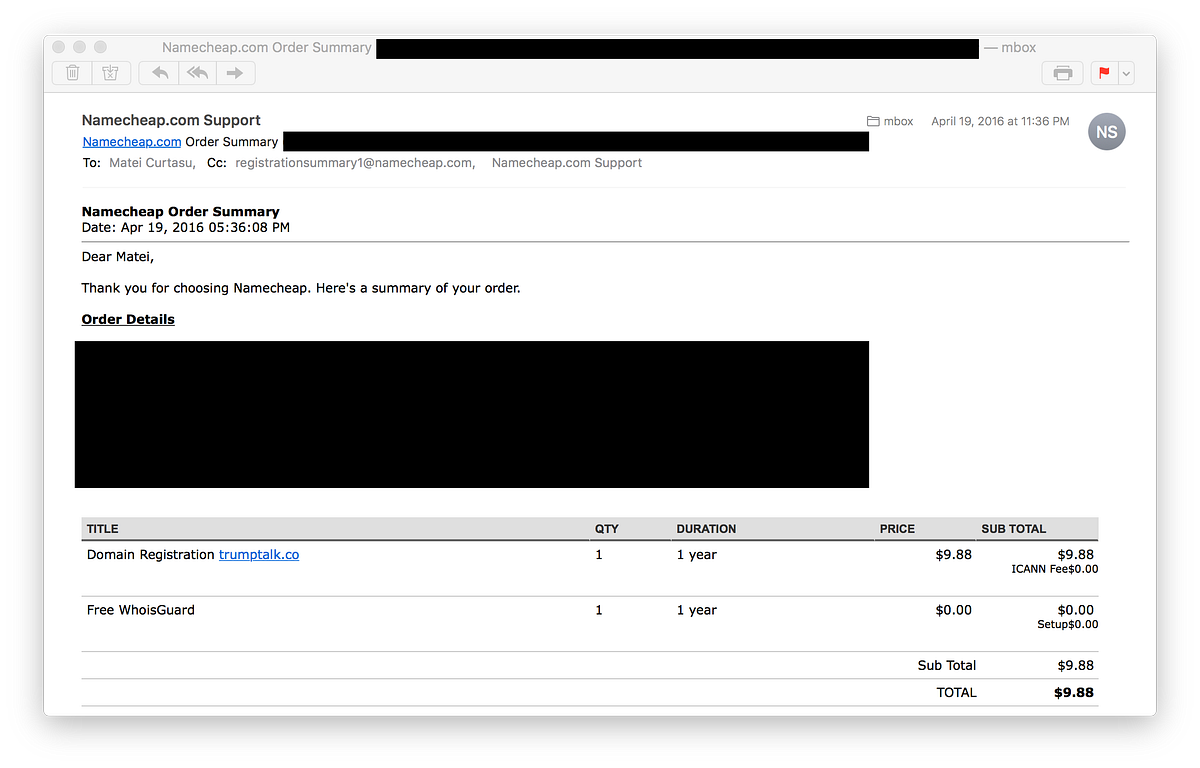Click Free WhoisGuard row title
1200x768 pixels.
tap(141, 610)
